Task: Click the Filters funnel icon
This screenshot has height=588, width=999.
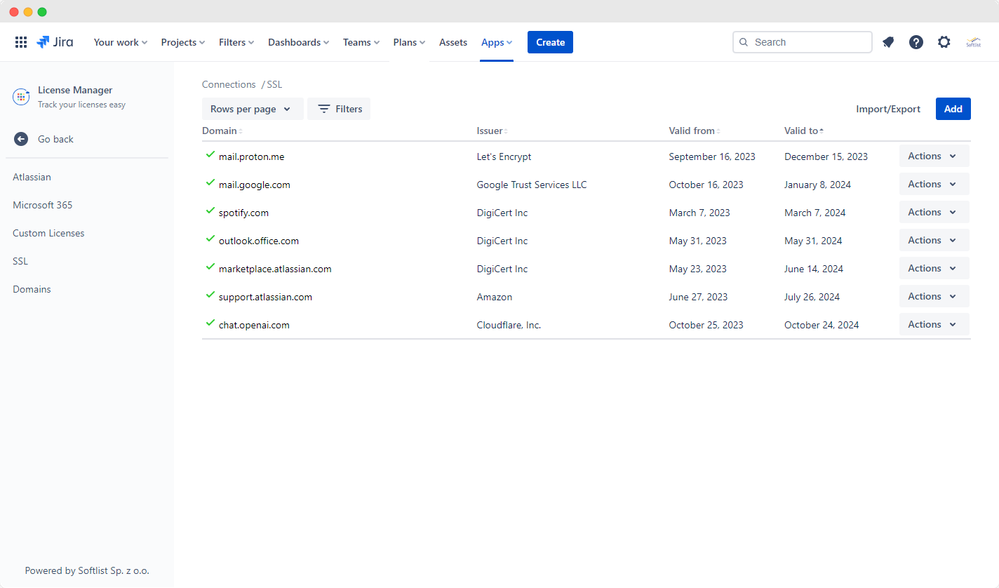Action: pos(324,109)
